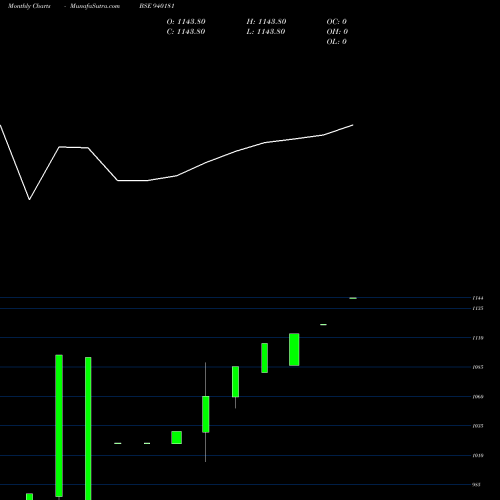Click the latest flat candle at the 1144 gridline

pyautogui.click(x=353, y=298)
